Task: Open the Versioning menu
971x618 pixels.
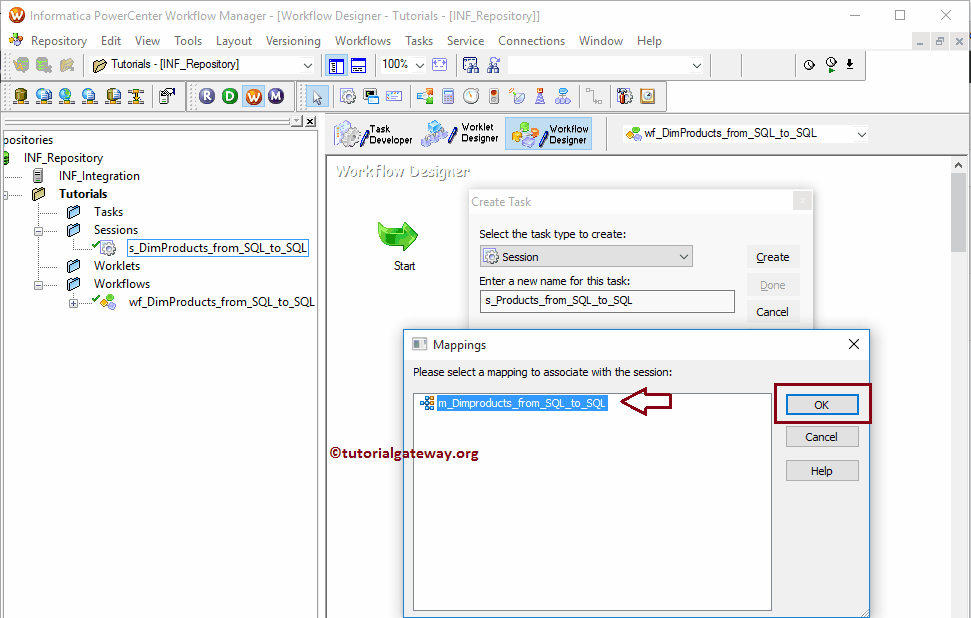Action: [293, 41]
